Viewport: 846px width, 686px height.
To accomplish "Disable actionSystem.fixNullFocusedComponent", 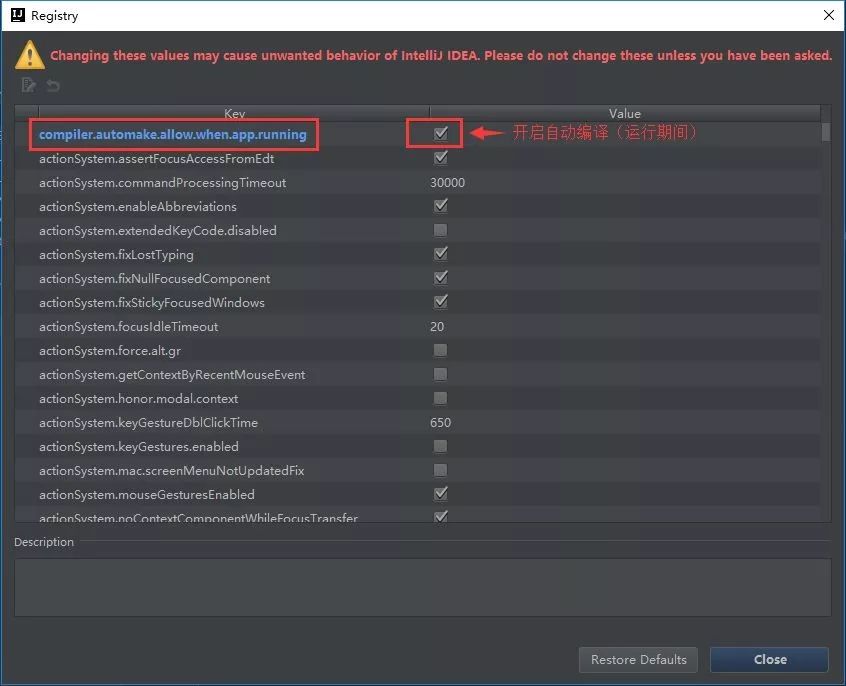I will click(x=440, y=278).
